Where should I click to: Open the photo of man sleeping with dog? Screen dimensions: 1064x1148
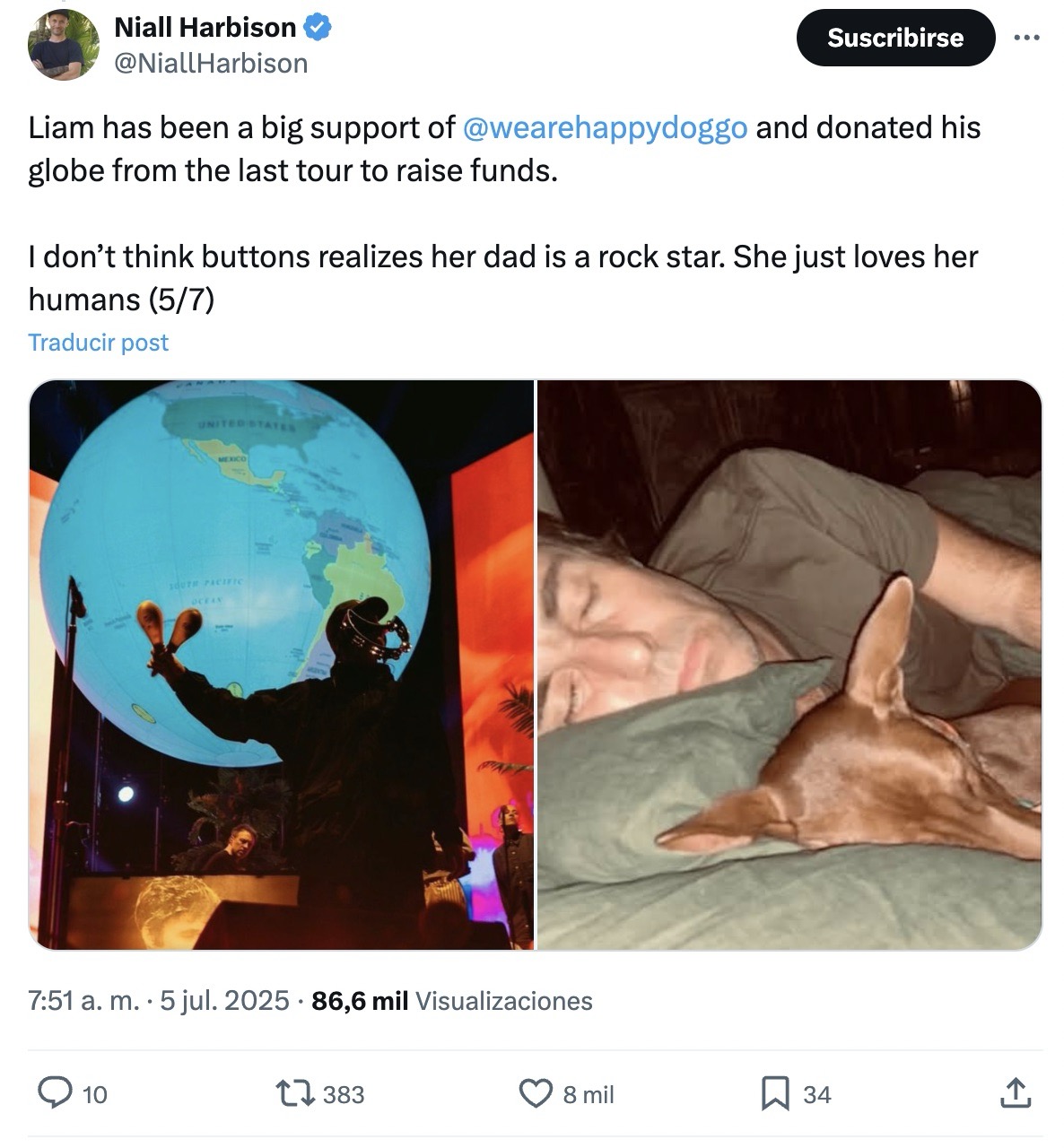[789, 664]
